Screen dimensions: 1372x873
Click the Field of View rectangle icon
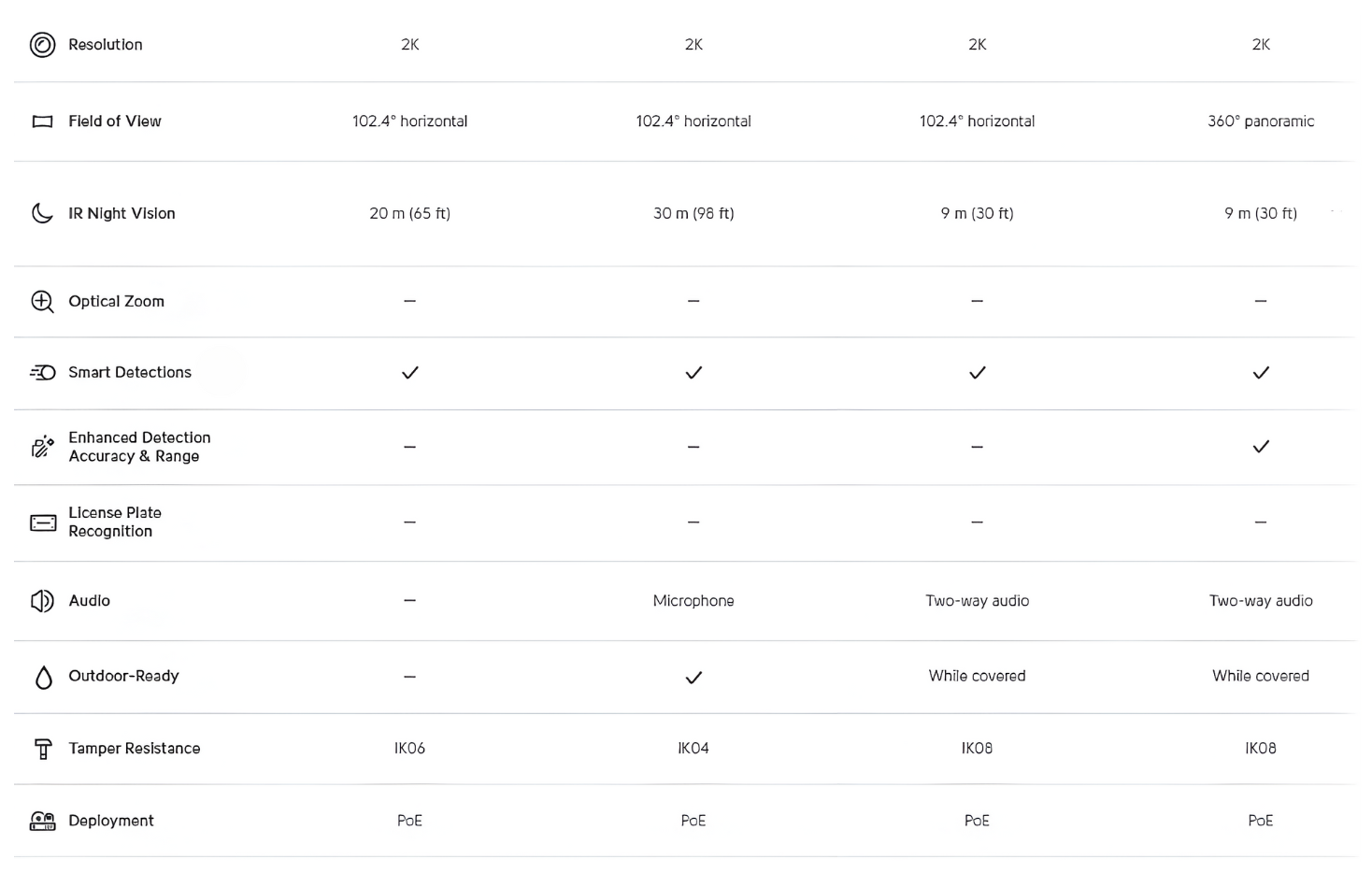pyautogui.click(x=43, y=122)
